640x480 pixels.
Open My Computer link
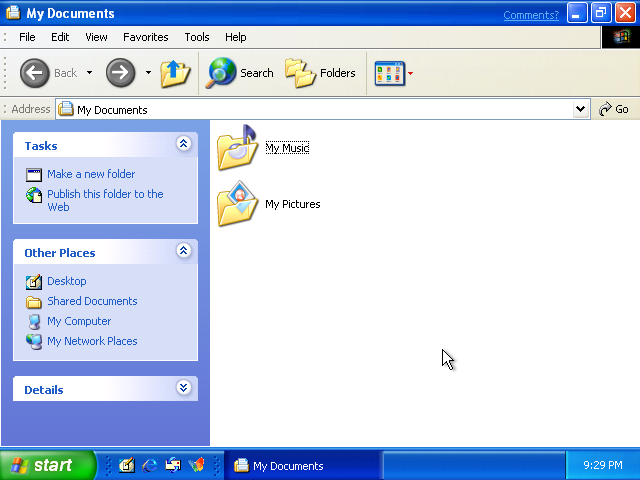(x=79, y=321)
